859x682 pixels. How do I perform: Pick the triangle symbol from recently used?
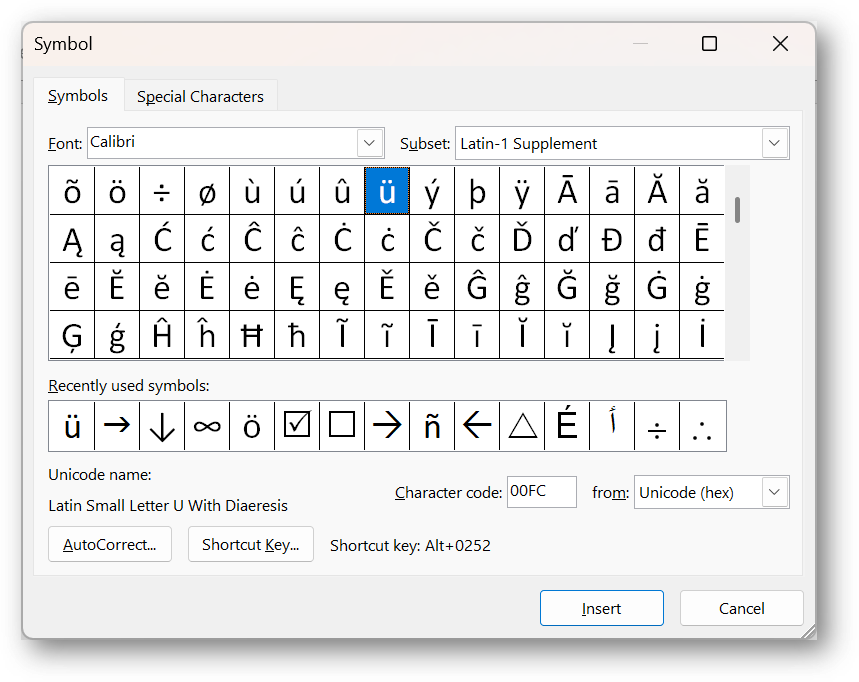click(521, 425)
